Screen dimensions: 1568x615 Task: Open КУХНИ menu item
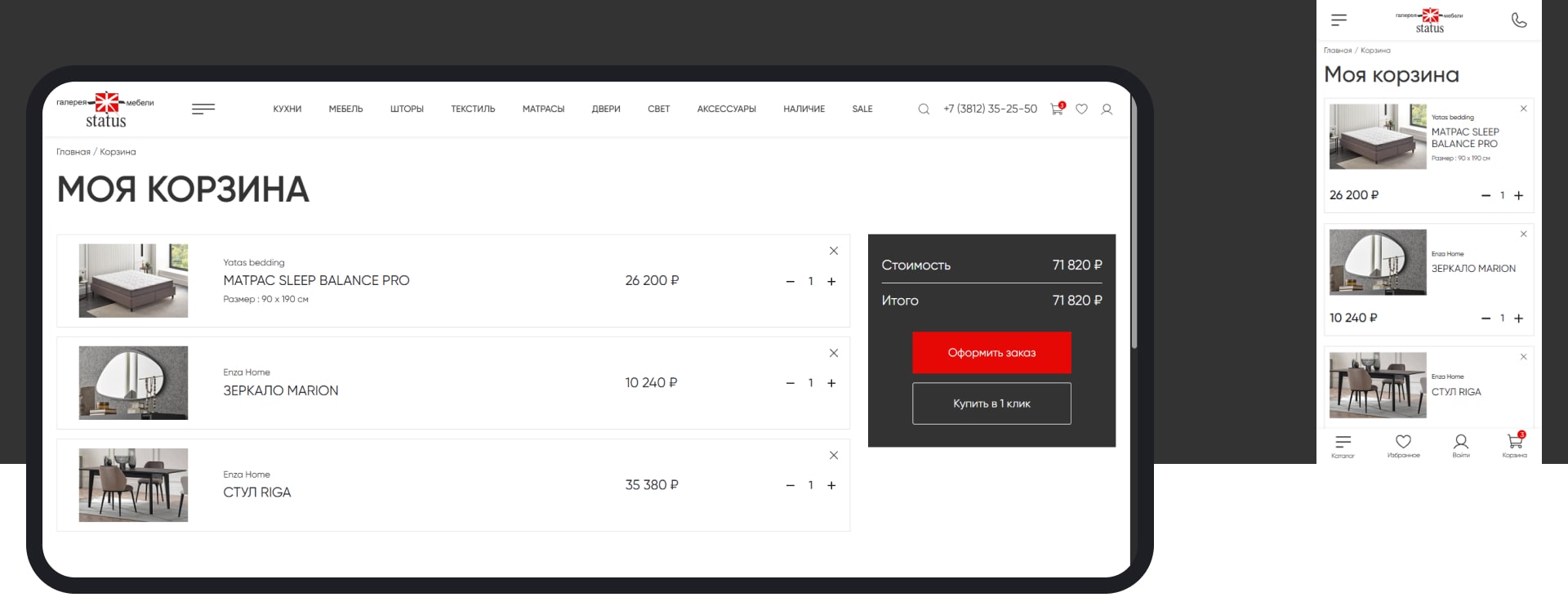coord(287,109)
